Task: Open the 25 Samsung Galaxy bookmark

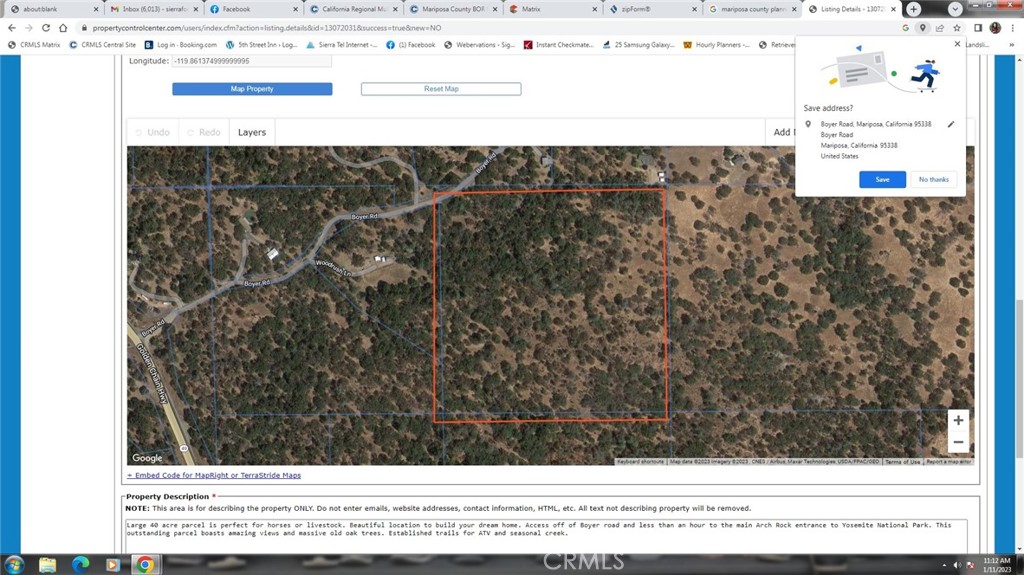Action: pos(639,45)
